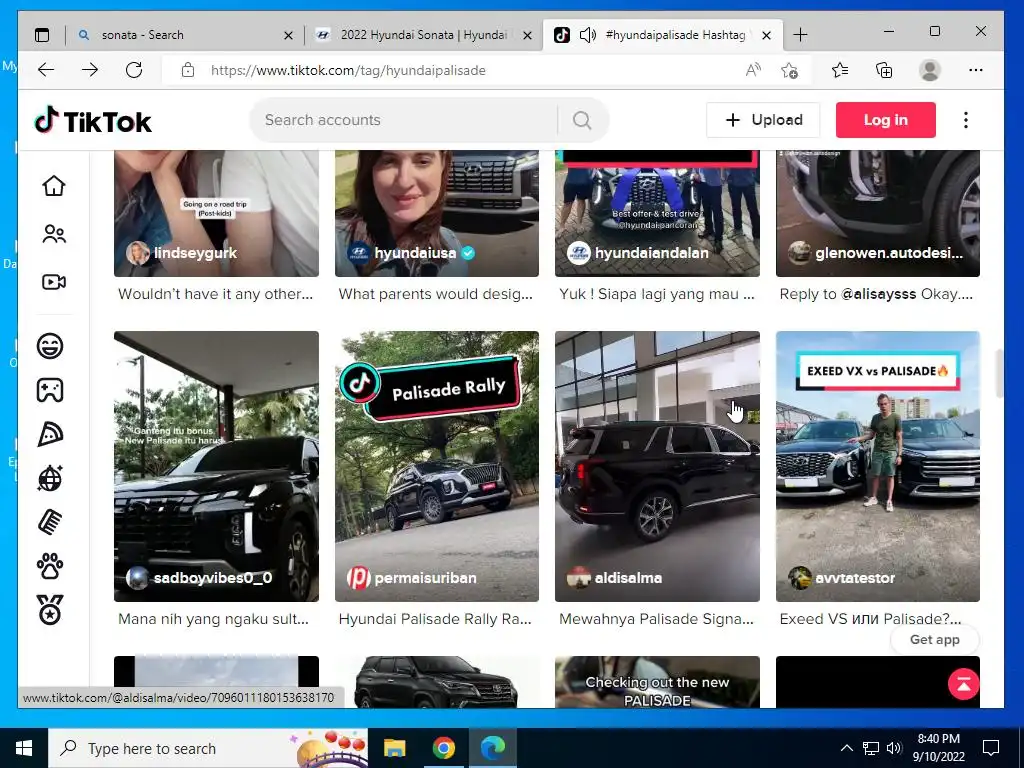Open Edge Settings and more menu
Viewport: 1024px width, 768px height.
point(976,70)
